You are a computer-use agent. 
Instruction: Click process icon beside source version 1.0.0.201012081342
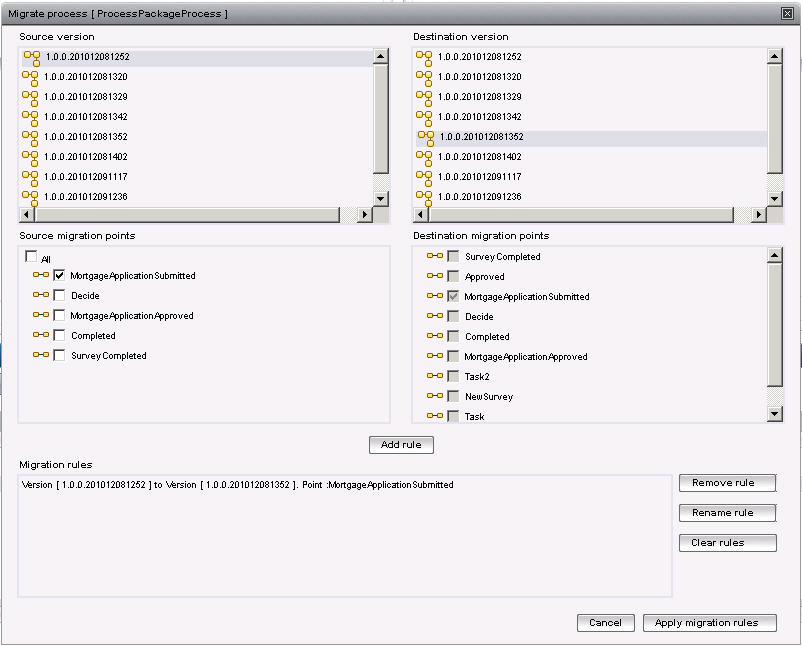[30, 118]
